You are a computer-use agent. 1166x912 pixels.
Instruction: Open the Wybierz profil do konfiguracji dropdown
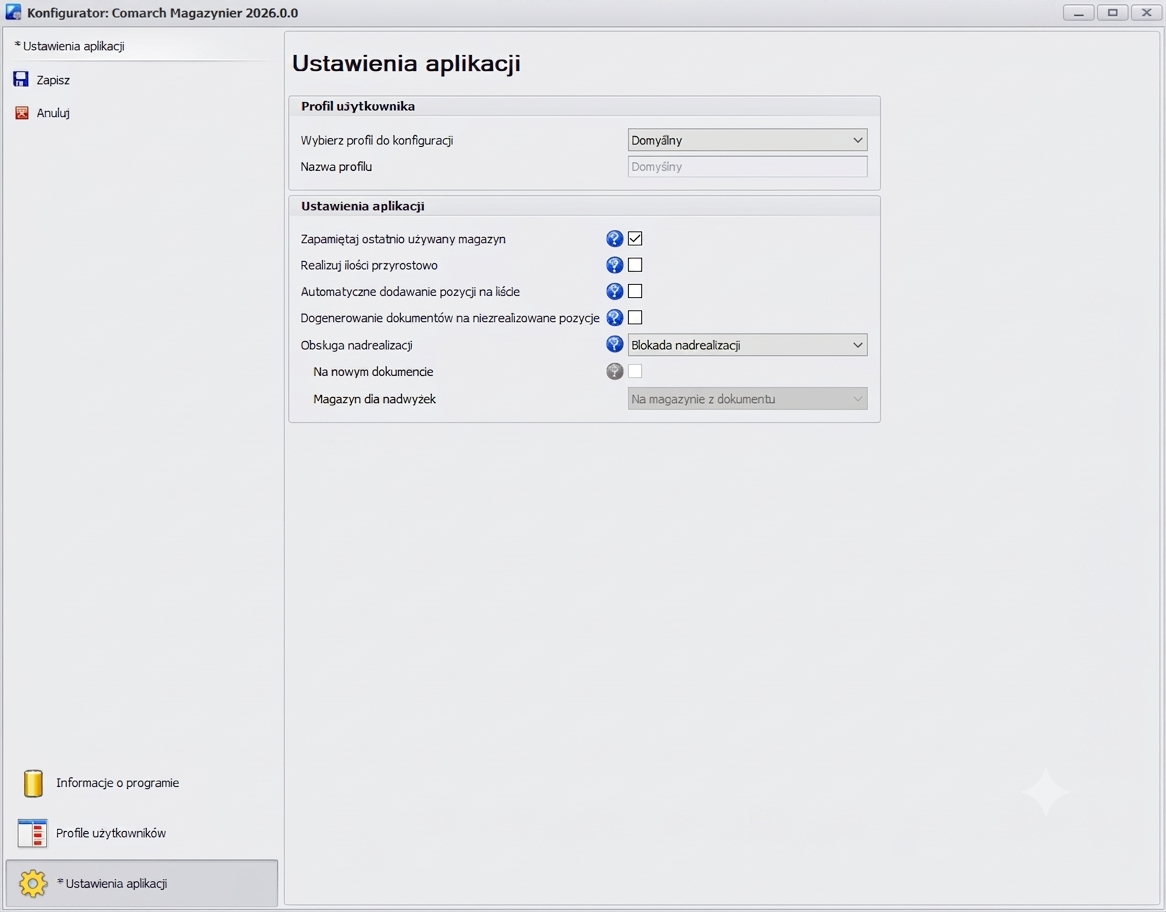click(x=747, y=140)
